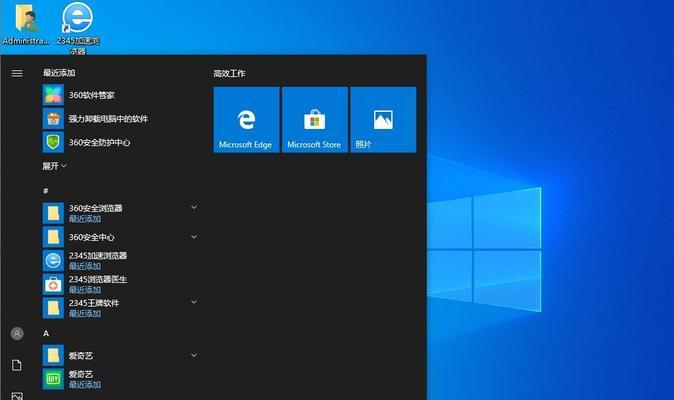Expand the 2345王牌软件 folder chevron
674x400 pixels.
[x=194, y=302]
